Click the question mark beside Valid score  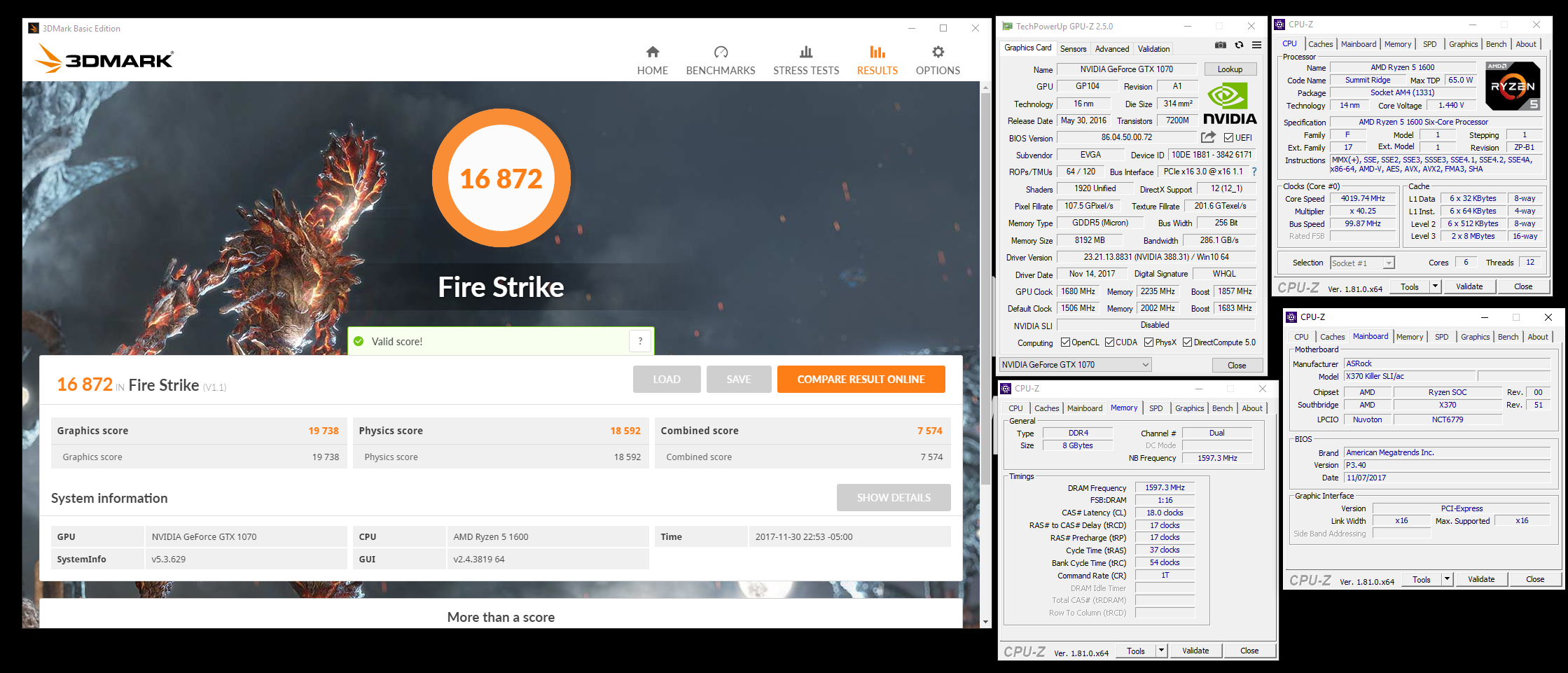tap(640, 341)
